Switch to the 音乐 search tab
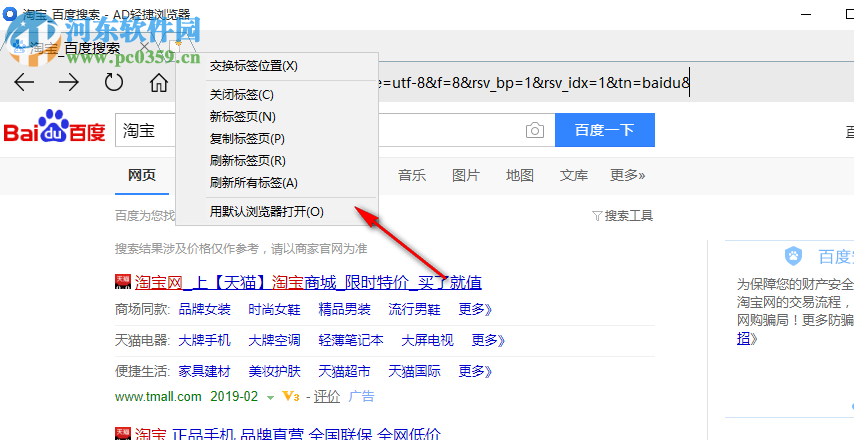Image resolution: width=854 pixels, height=440 pixels. 412,175
